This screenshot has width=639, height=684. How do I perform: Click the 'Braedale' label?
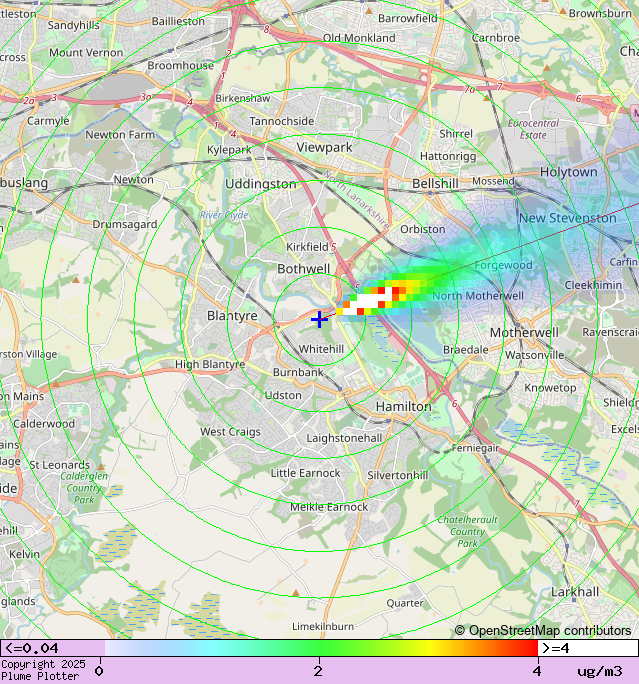point(465,350)
